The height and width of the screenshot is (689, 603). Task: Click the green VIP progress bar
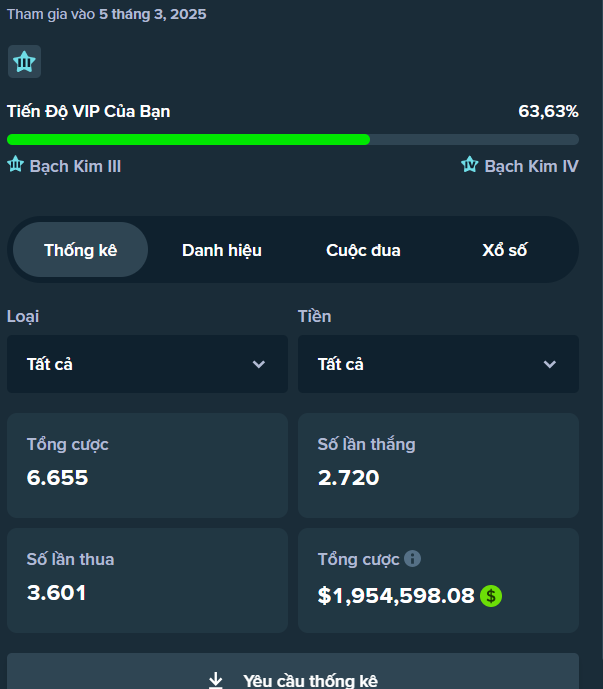[188, 139]
